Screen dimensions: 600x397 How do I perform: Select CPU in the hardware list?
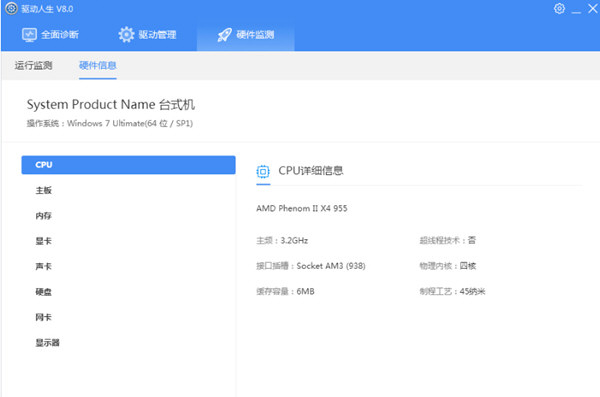tap(128, 165)
